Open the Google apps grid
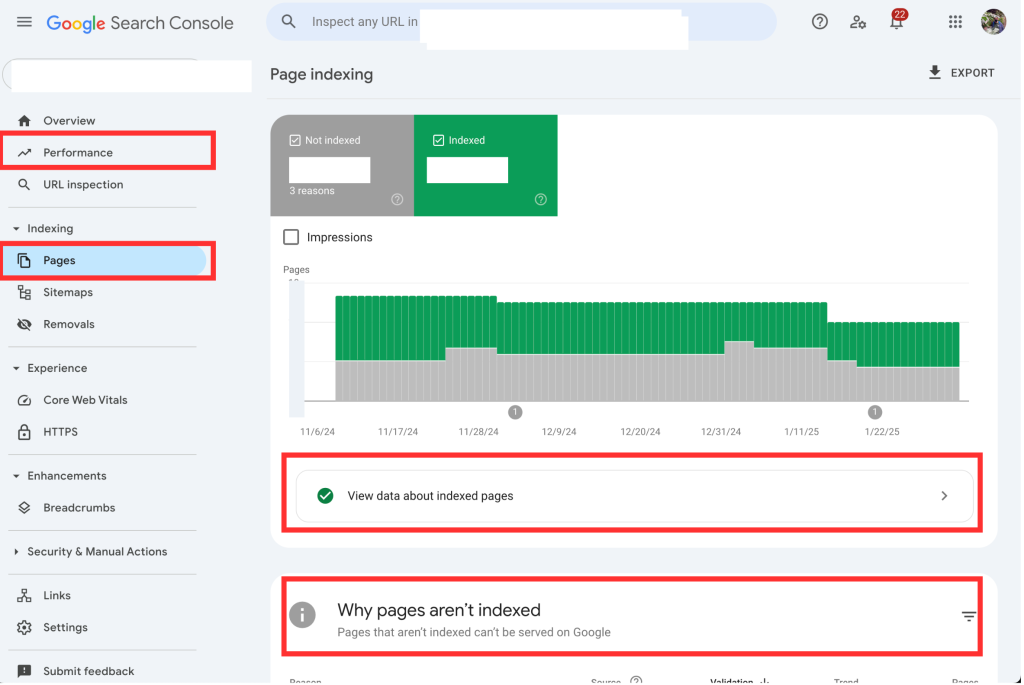The width and height of the screenshot is (1024, 685). point(955,22)
